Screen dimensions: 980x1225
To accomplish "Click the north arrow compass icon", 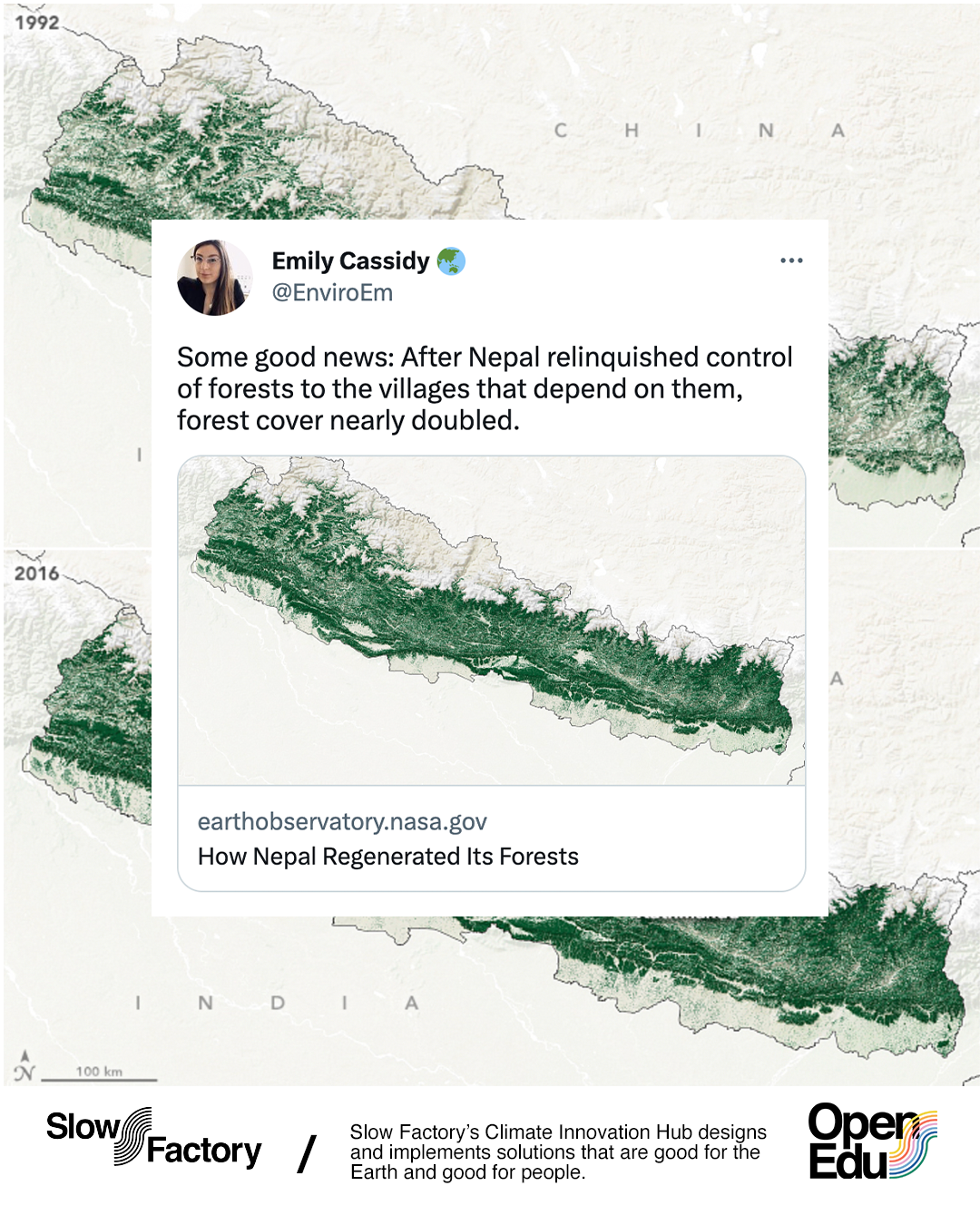I will tap(24, 1067).
